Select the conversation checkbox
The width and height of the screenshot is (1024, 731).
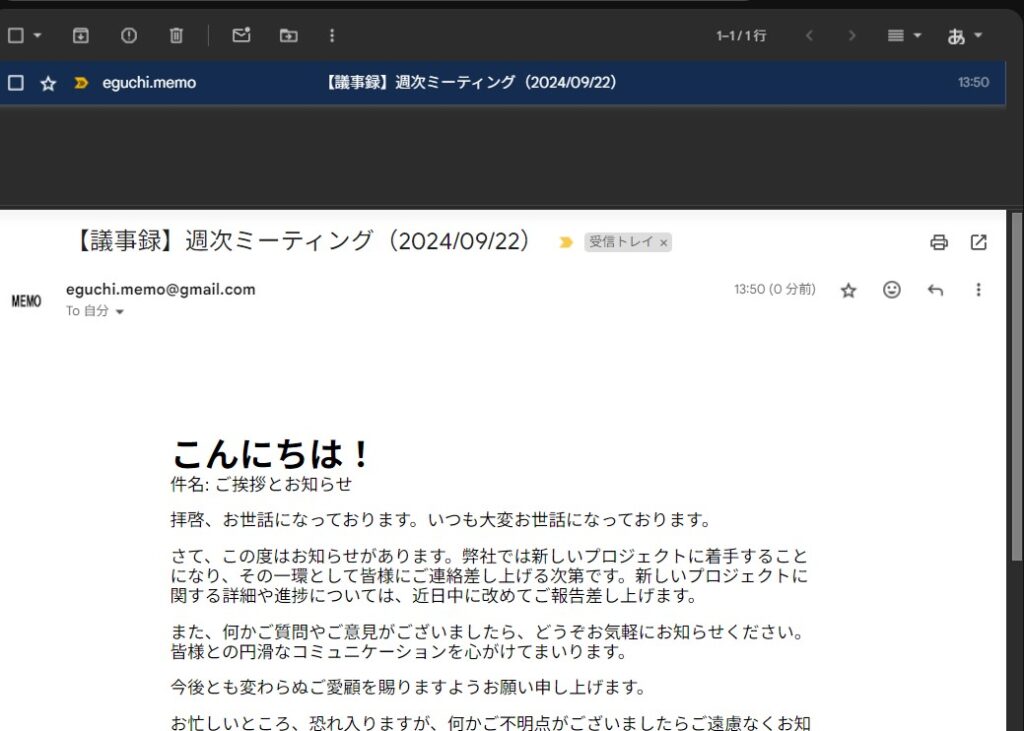(15, 83)
